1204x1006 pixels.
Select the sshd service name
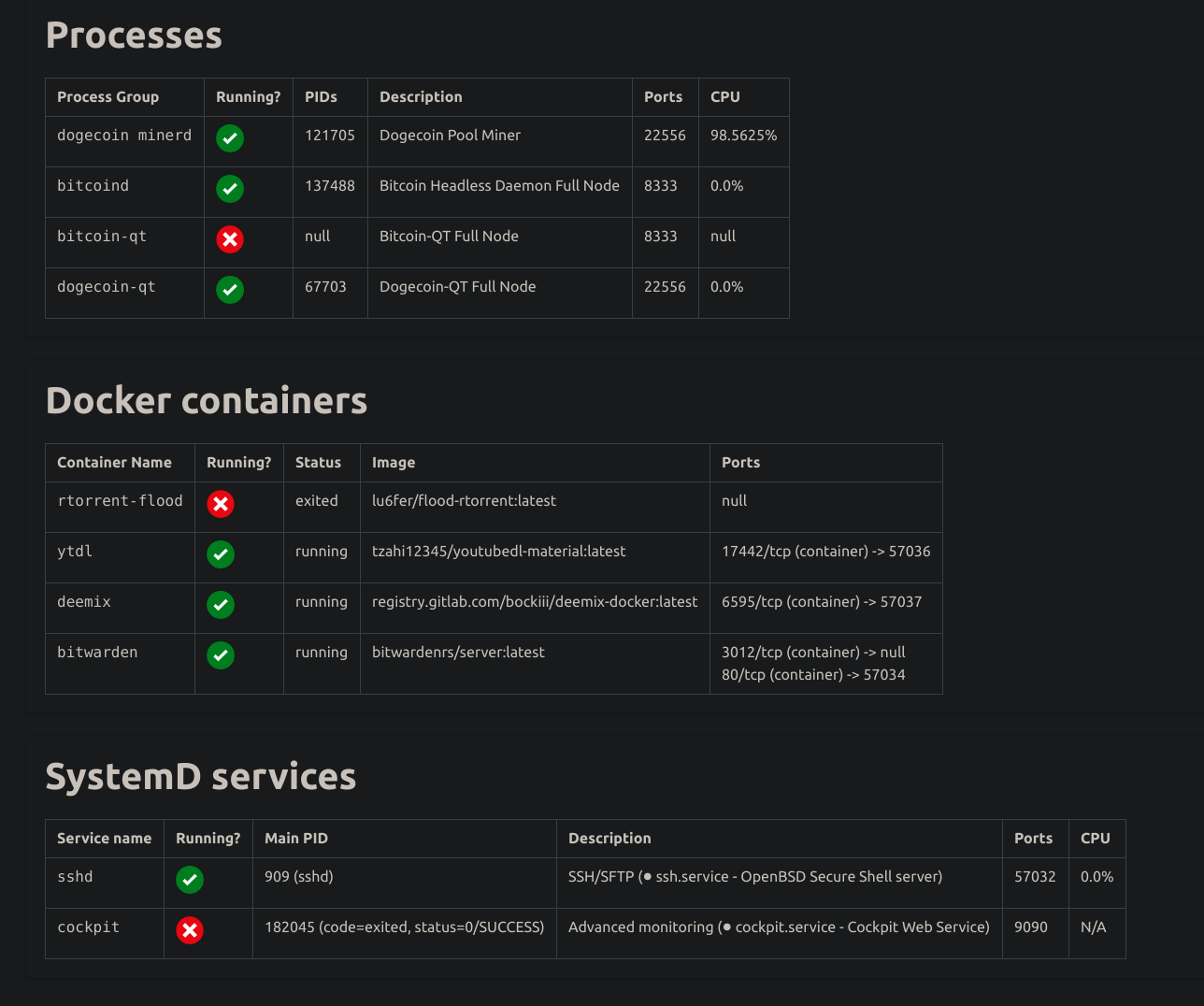coord(75,877)
